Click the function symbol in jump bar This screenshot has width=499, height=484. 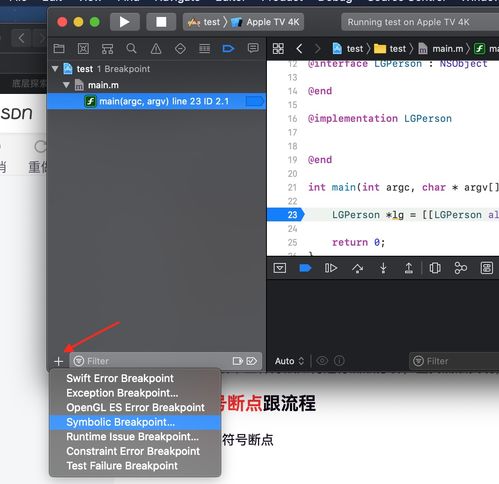pos(486,49)
